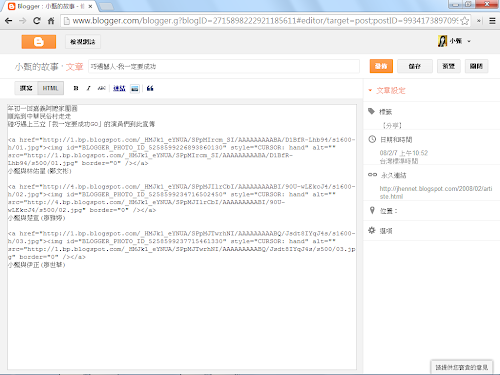This screenshot has width=500, height=375.
Task: Click the Save button
Action: tap(415, 66)
